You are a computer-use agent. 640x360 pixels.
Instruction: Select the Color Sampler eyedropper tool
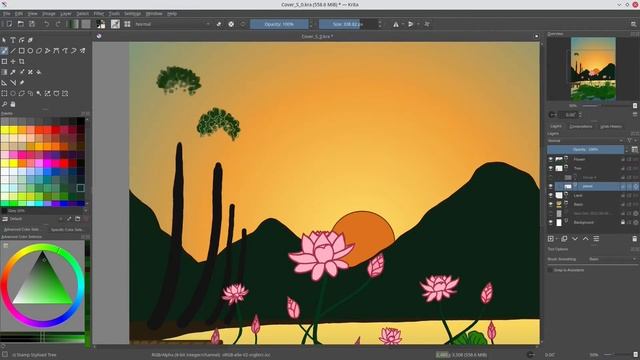coord(13,72)
